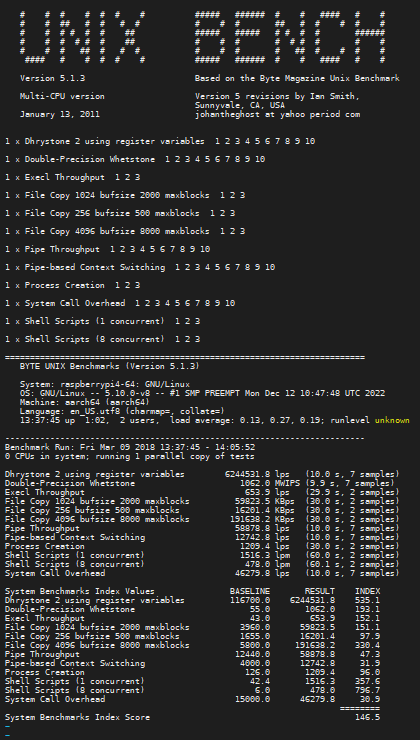
Task: Click the System: raspberrypi4-64 line
Action: [x=105, y=384]
